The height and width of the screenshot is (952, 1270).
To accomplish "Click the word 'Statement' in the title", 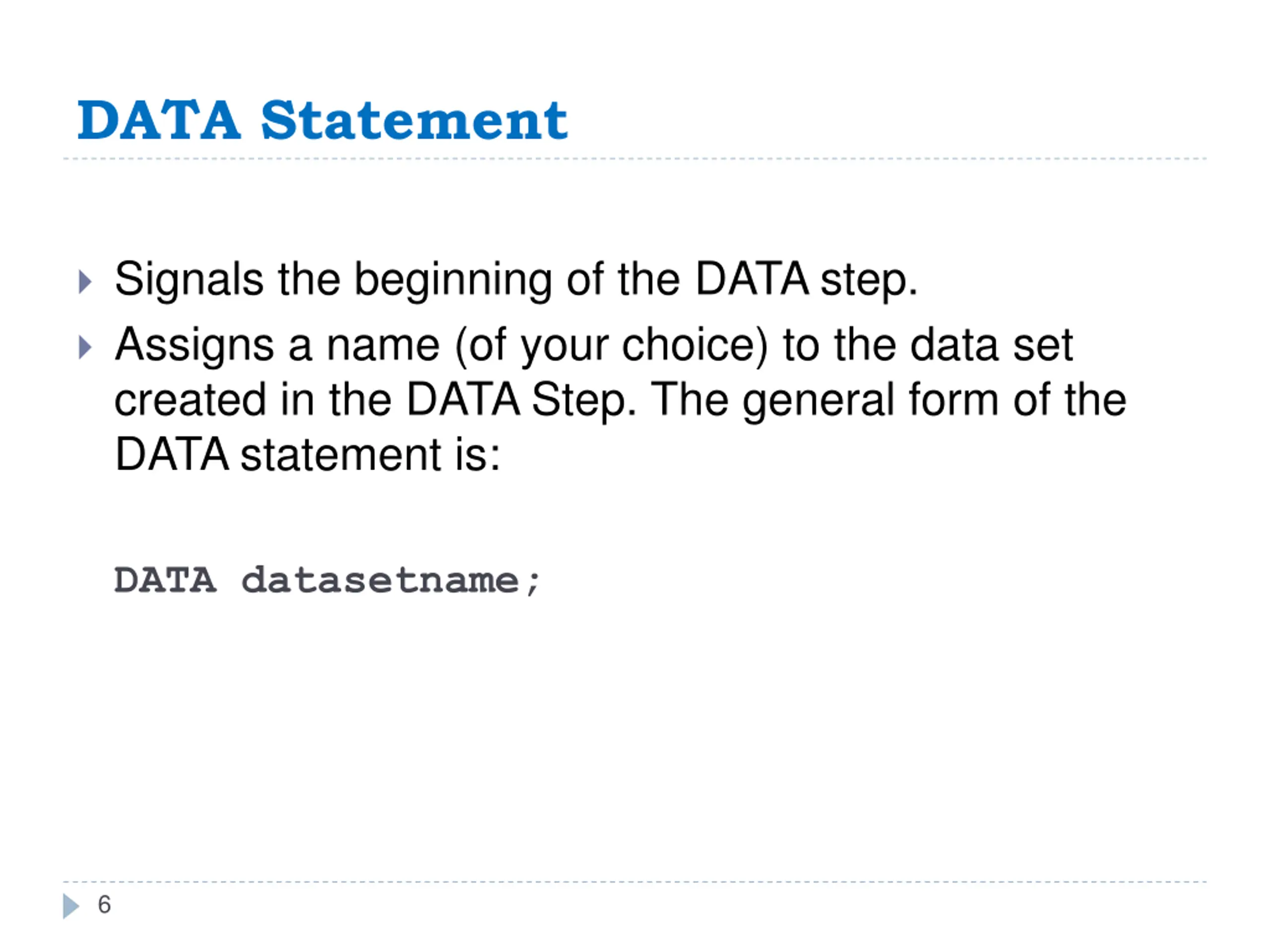I will 414,120.
